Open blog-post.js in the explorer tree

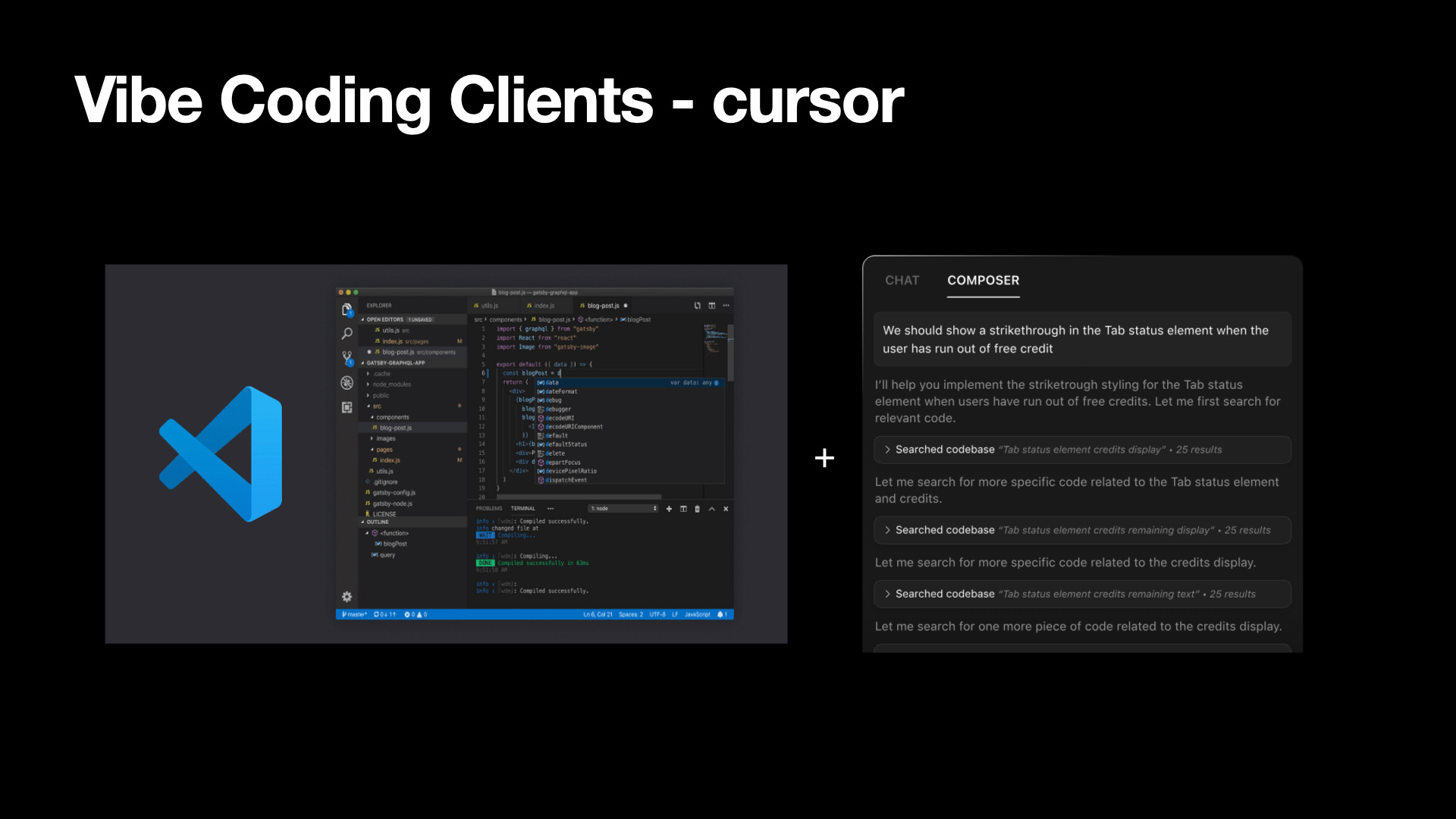[x=413, y=428]
